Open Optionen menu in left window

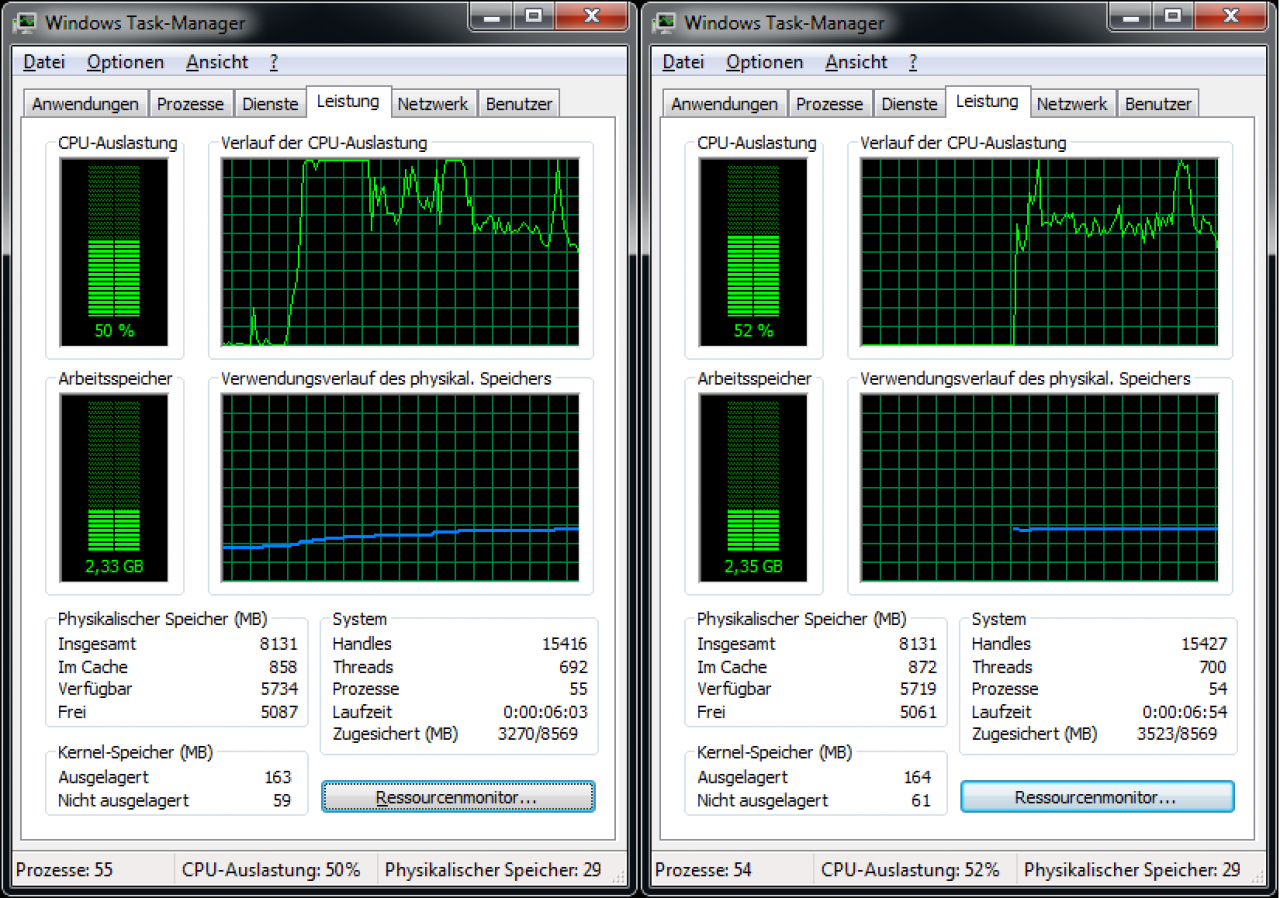[125, 62]
